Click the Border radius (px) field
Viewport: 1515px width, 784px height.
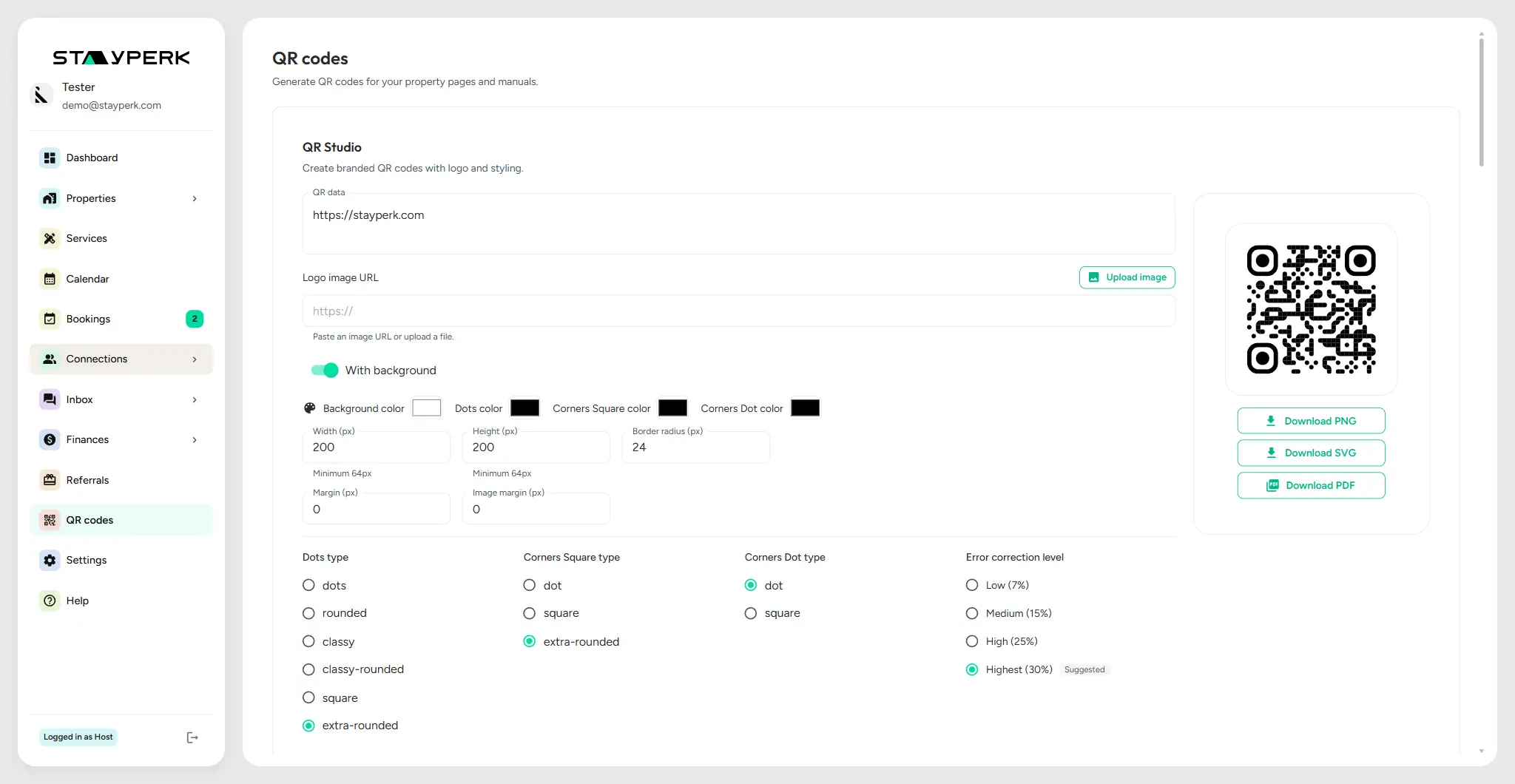coord(695,447)
